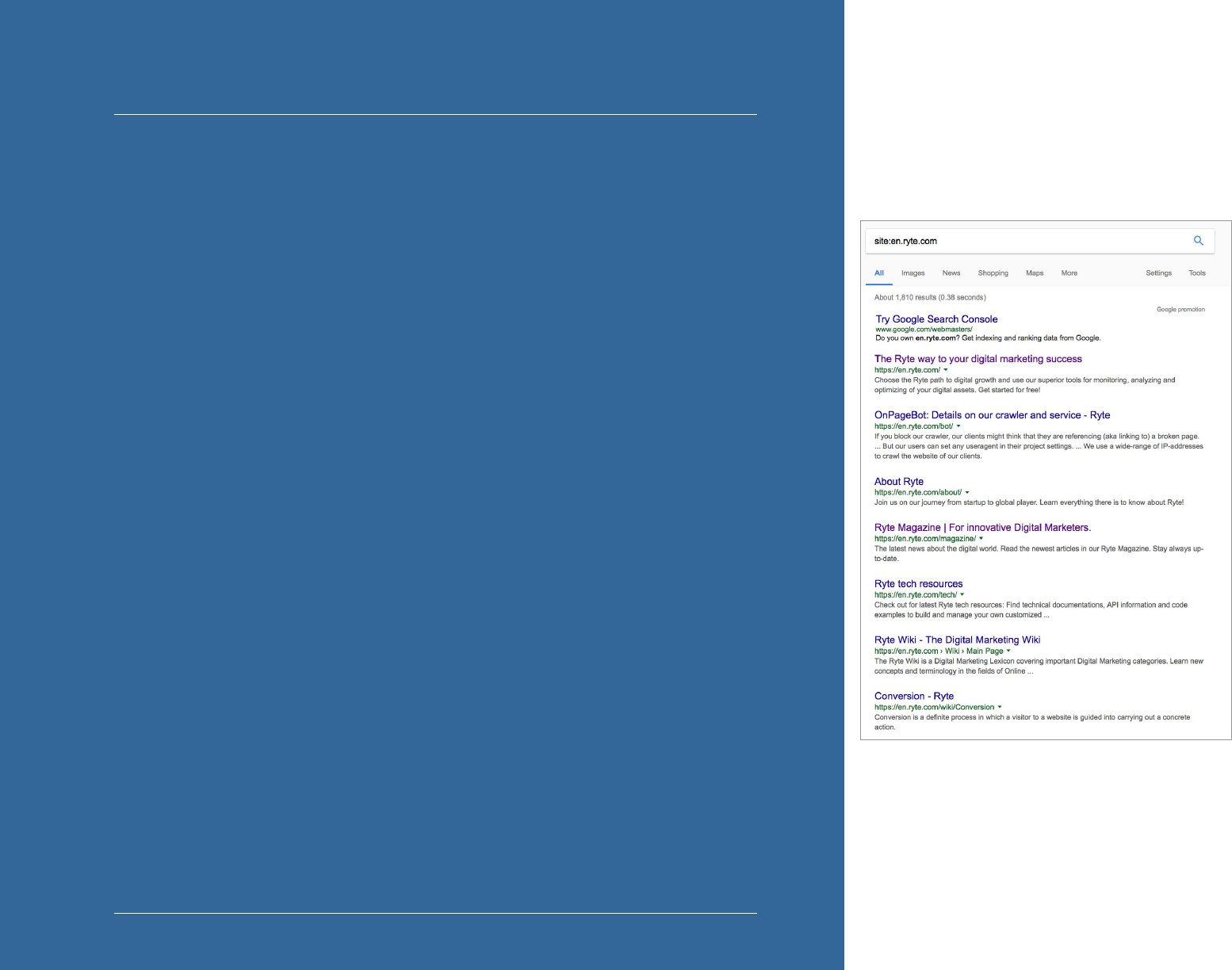This screenshot has width=1232, height=970.
Task: Open the search Tools menu
Action: click(x=1196, y=273)
